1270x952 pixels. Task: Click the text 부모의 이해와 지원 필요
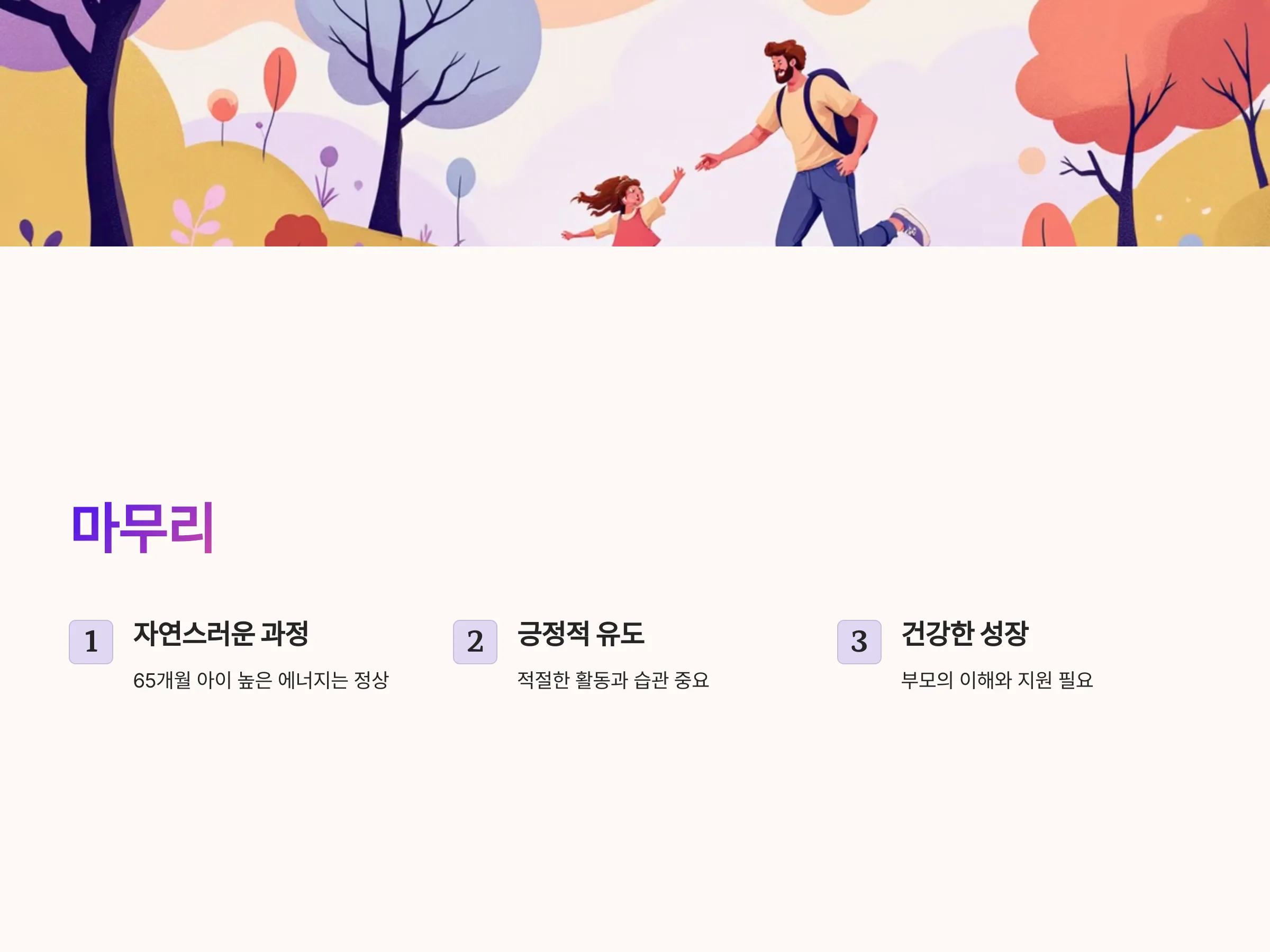pos(997,680)
